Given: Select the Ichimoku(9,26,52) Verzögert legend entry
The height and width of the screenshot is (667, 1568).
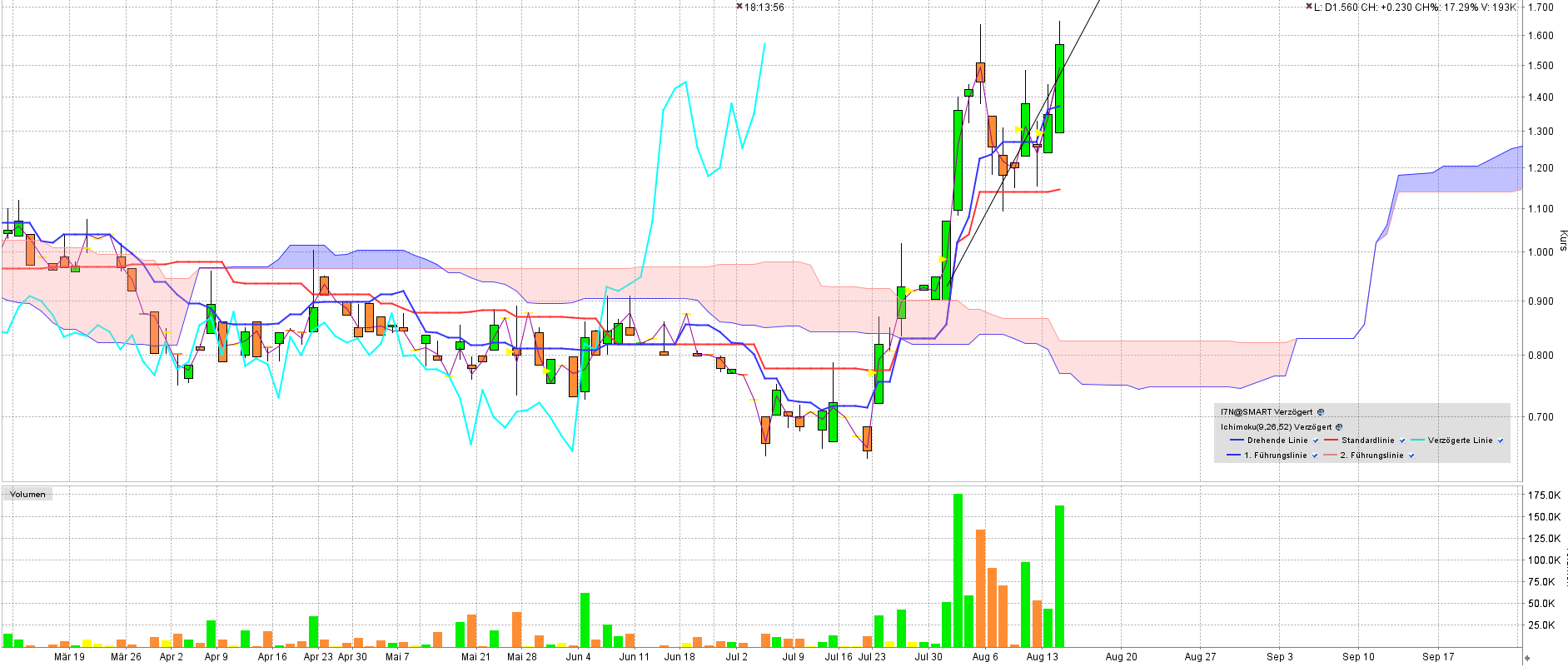Looking at the screenshot, I should coord(1277,427).
